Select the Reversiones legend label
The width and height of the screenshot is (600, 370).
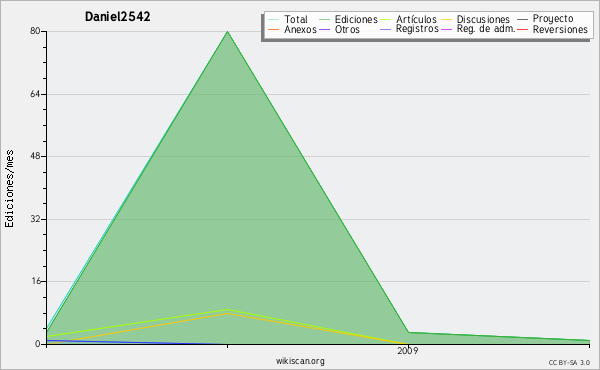(560, 29)
